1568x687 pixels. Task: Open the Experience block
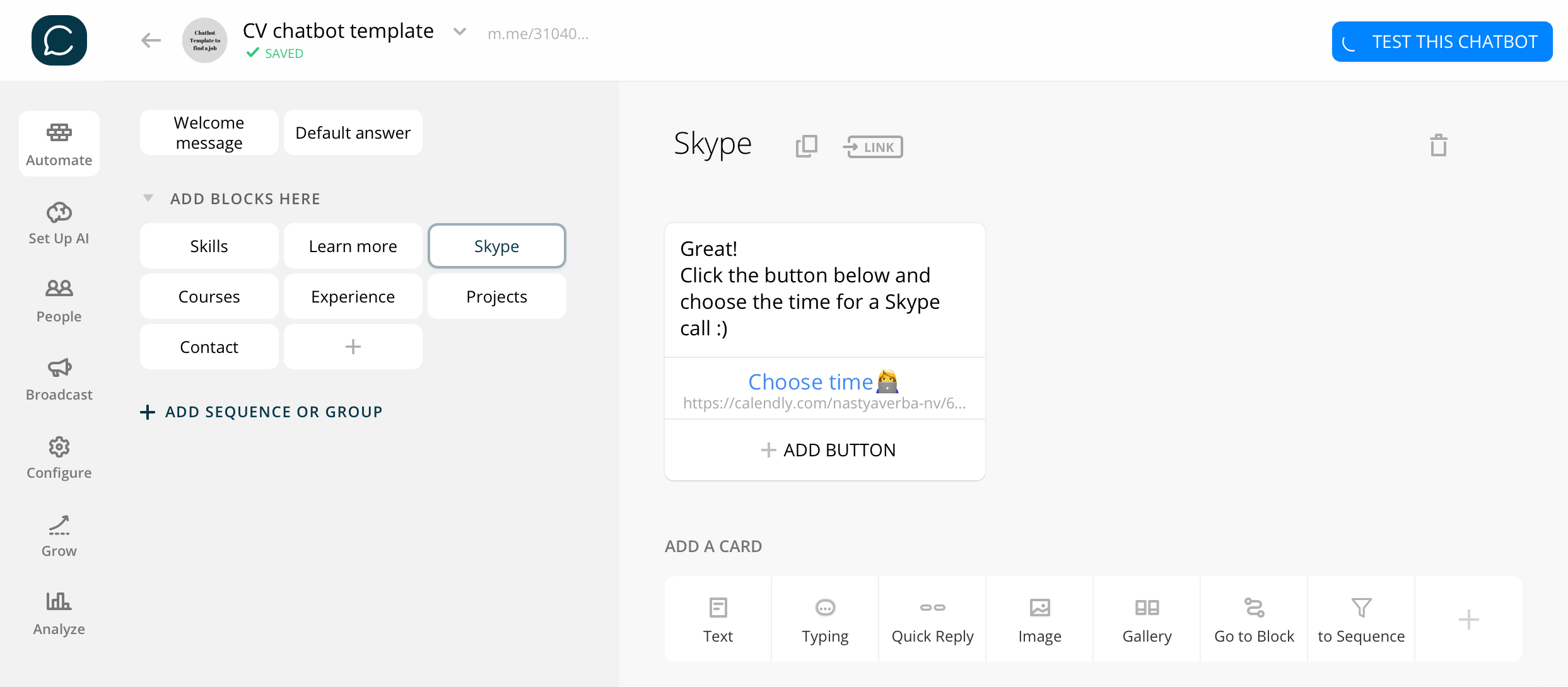pyautogui.click(x=353, y=296)
